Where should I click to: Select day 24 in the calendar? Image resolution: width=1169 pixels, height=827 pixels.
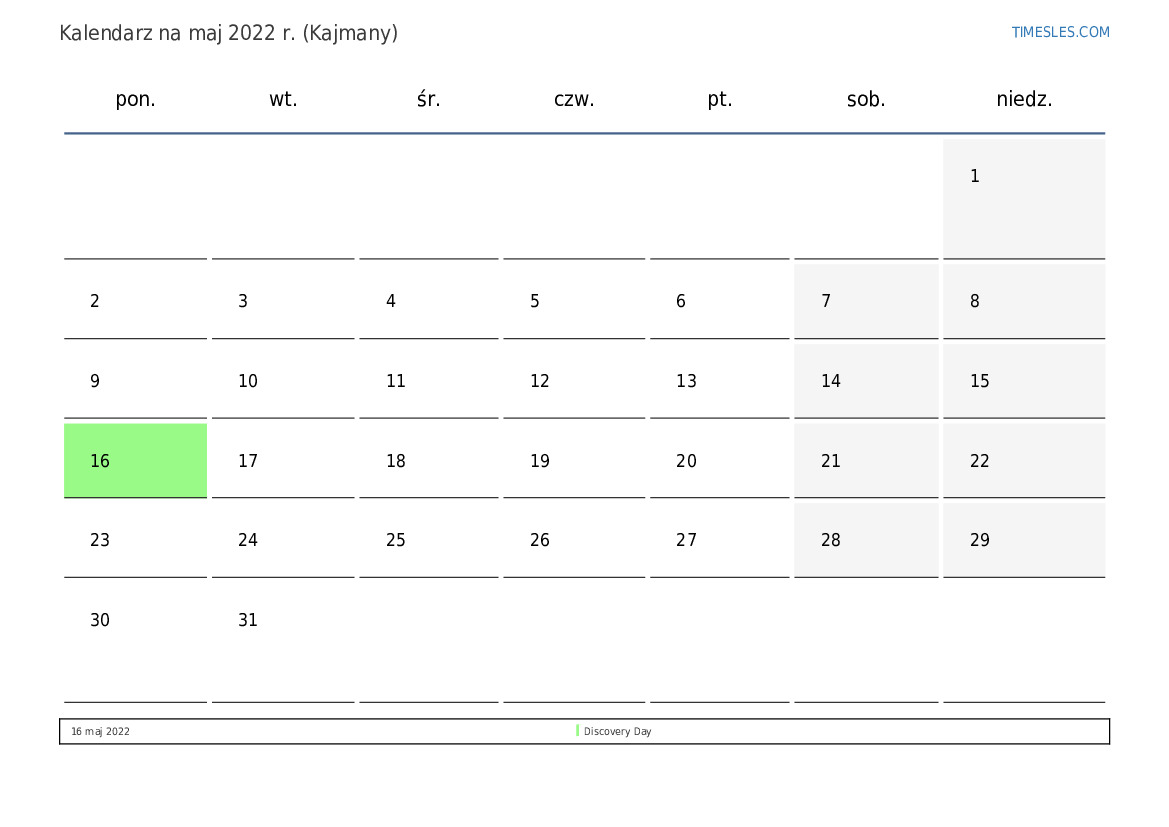click(283, 540)
